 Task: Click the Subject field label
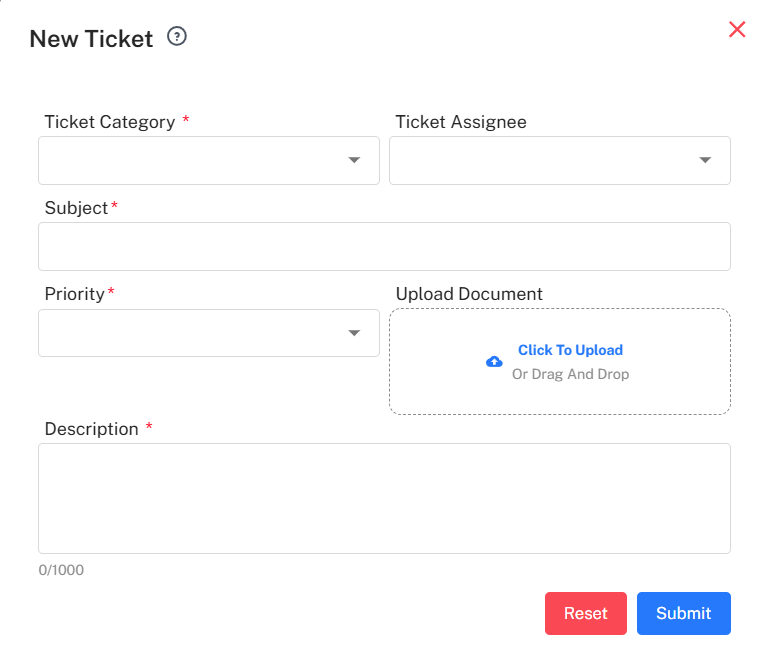point(76,208)
